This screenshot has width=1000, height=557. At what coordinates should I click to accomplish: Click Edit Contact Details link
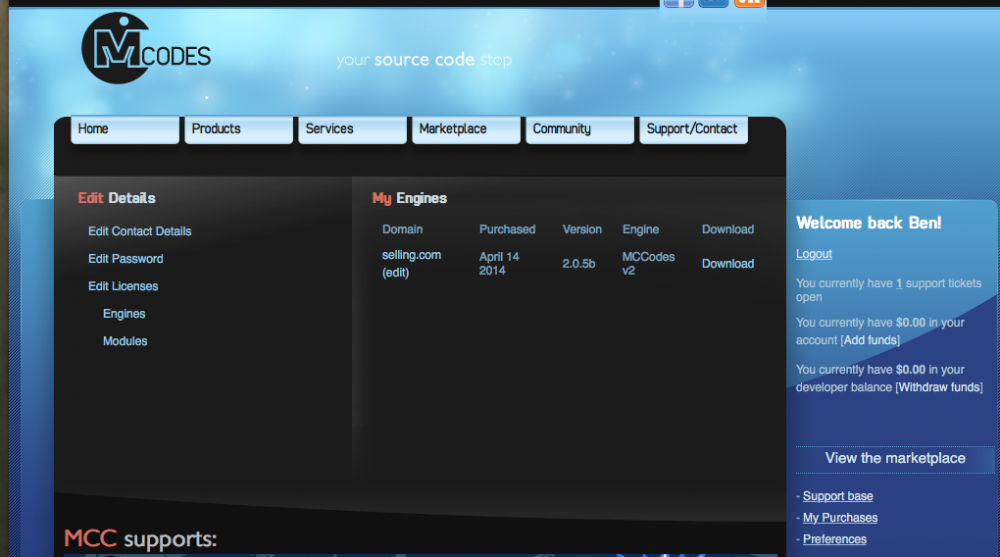coord(139,231)
